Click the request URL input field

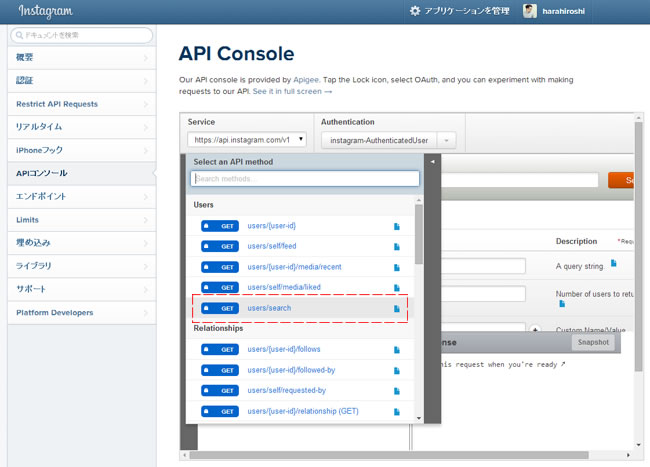pyautogui.click(x=520, y=180)
